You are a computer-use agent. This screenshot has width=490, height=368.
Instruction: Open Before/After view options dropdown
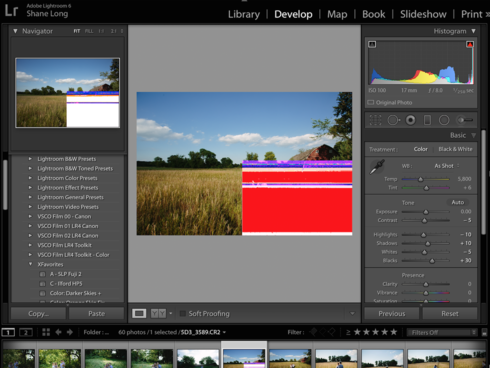(171, 313)
